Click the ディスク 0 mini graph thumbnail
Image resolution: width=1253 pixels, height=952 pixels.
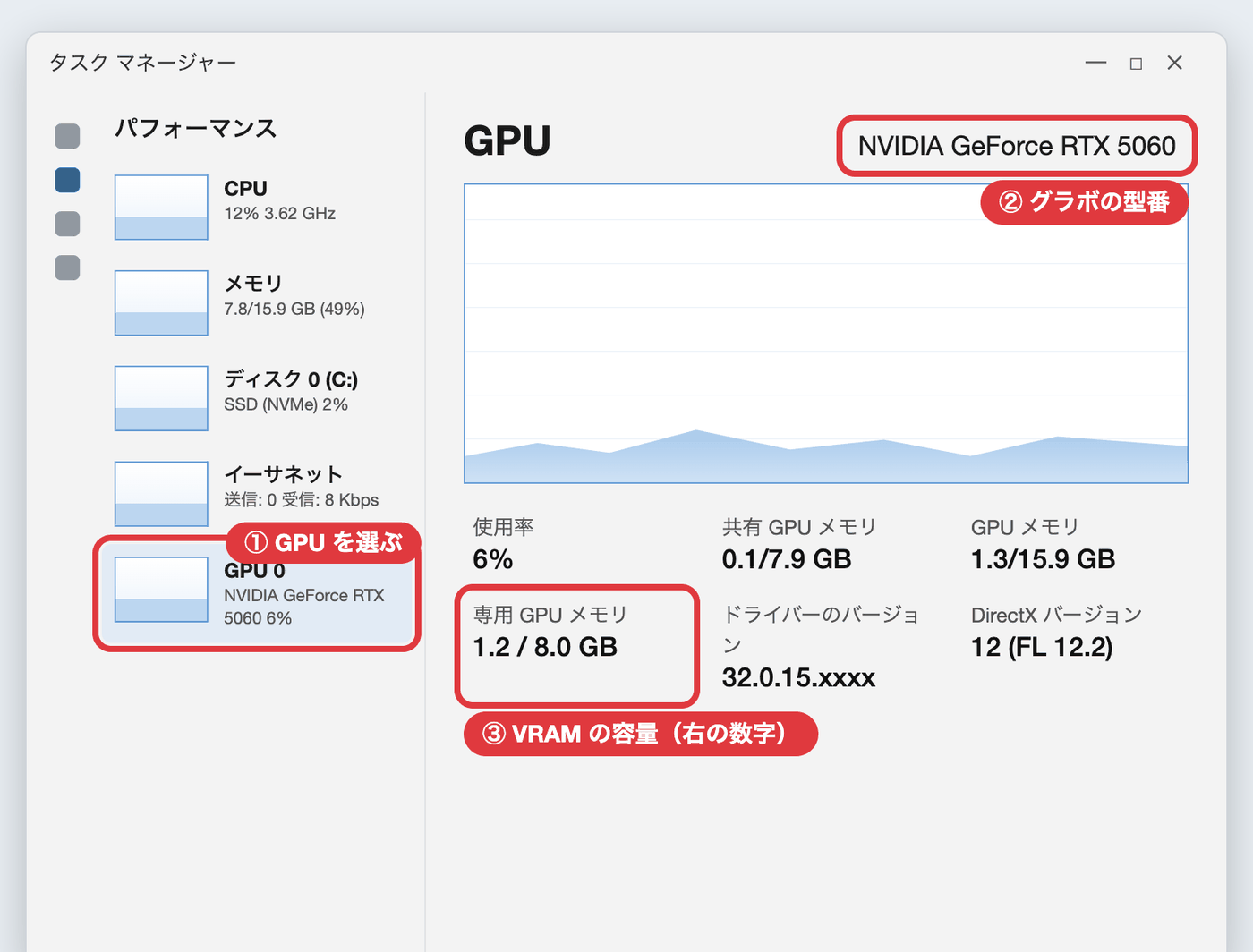pyautogui.click(x=161, y=398)
